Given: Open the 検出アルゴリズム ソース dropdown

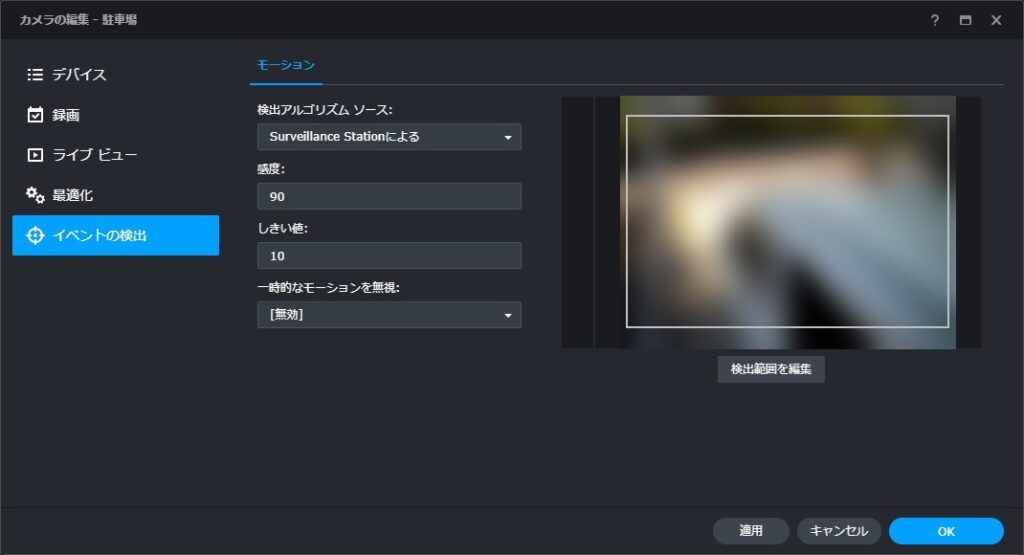Looking at the screenshot, I should [x=389, y=136].
